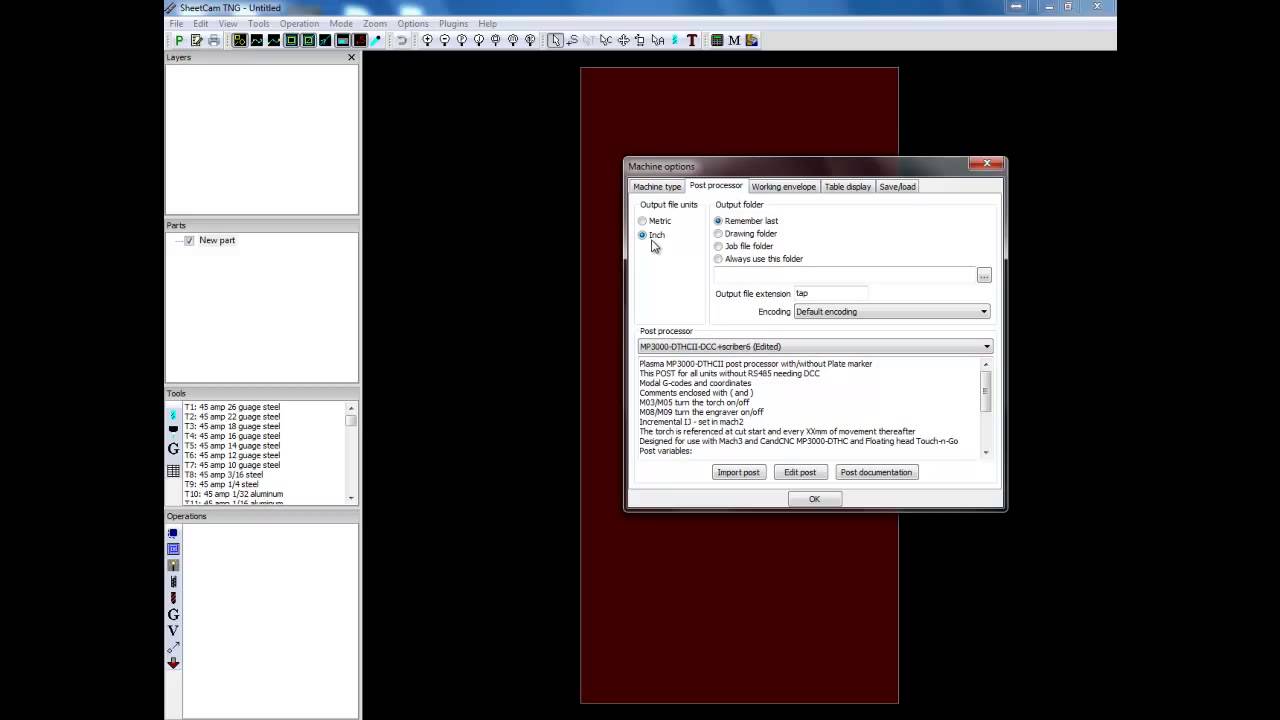Click OK in Machine options dialog
The image size is (1280, 720).
(814, 499)
